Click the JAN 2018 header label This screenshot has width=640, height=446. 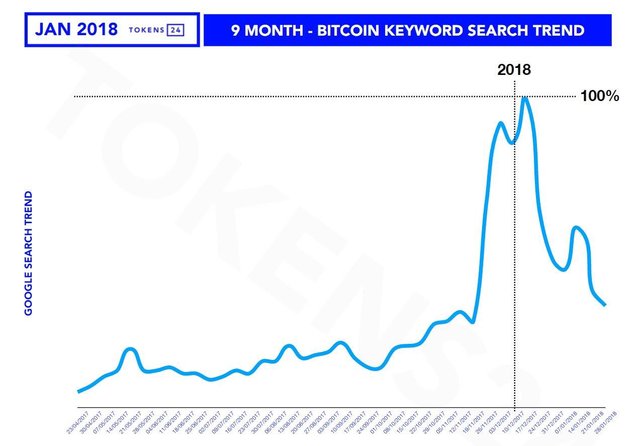tap(76, 29)
